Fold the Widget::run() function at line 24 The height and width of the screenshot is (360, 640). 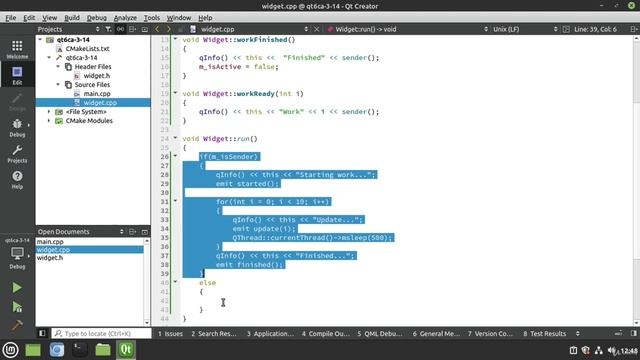[176, 138]
